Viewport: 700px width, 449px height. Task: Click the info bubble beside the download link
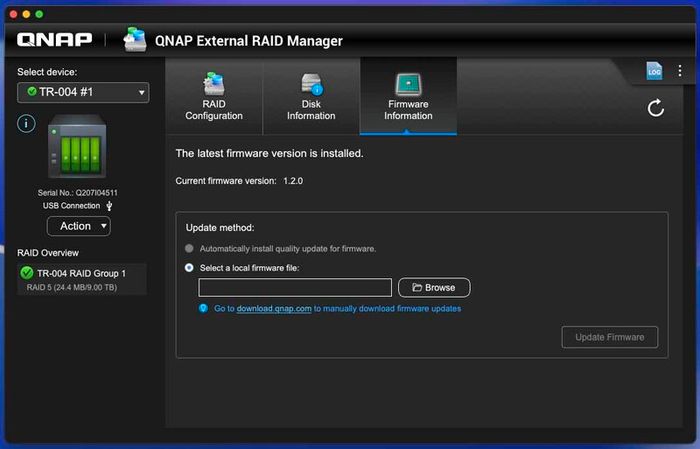click(x=203, y=308)
